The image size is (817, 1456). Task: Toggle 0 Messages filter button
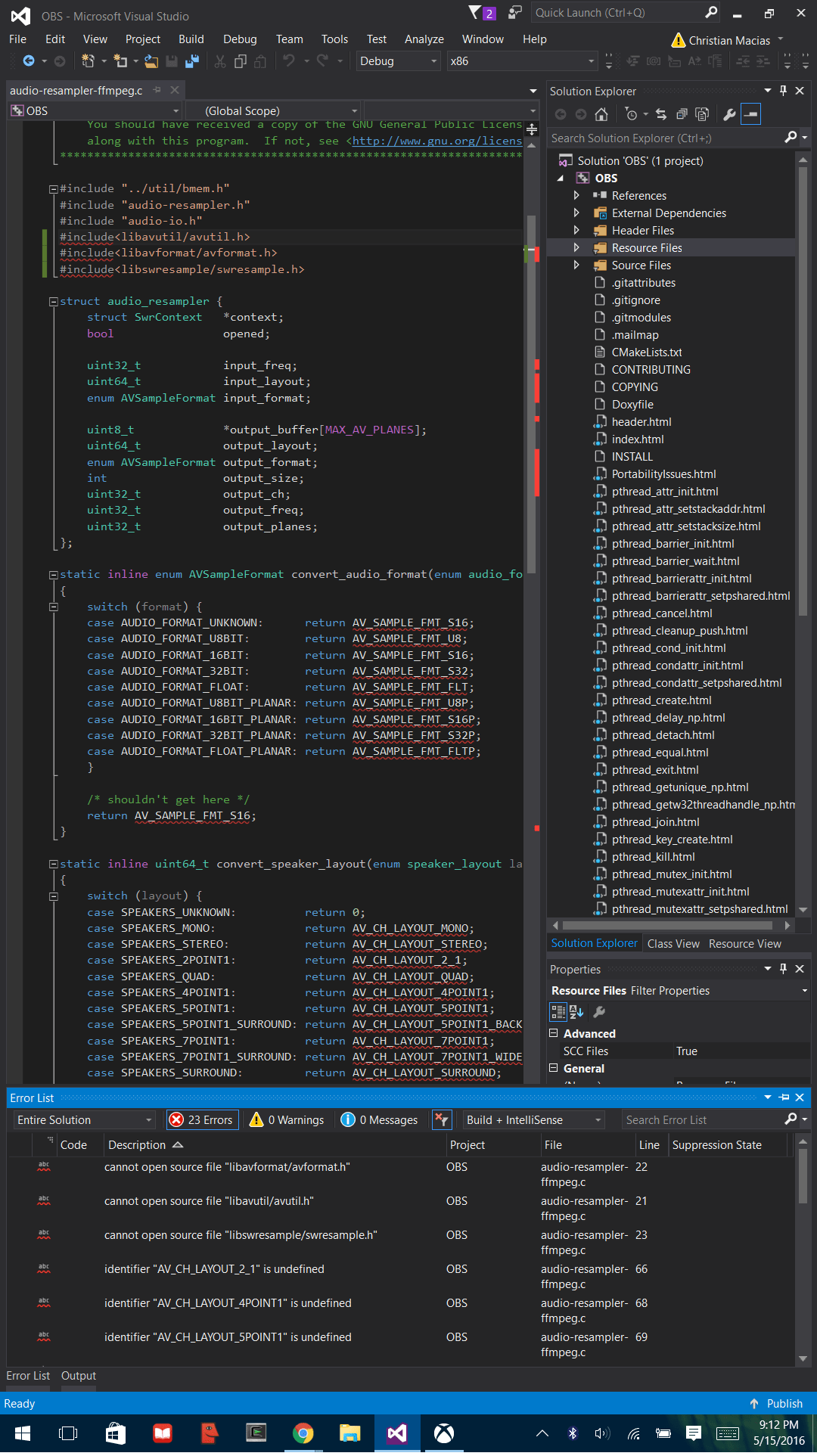[x=380, y=1119]
